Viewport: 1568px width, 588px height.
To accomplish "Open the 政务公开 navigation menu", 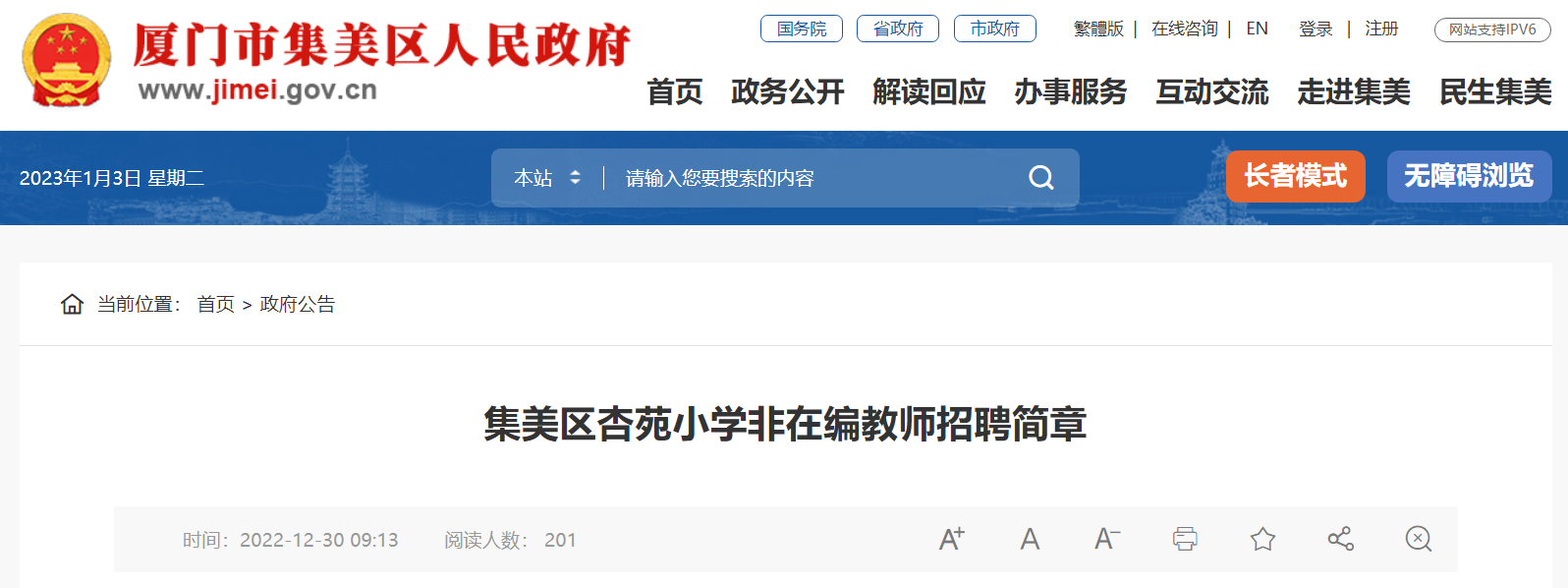I will [788, 91].
